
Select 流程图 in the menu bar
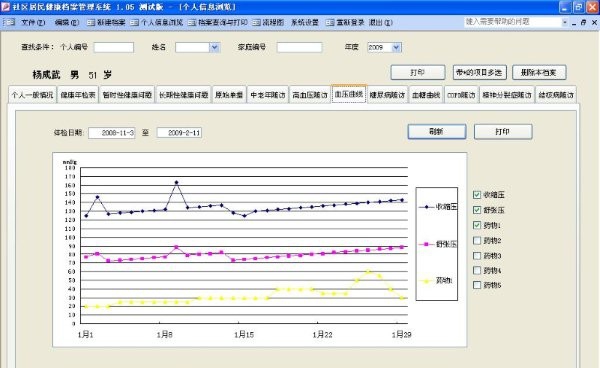coord(268,23)
